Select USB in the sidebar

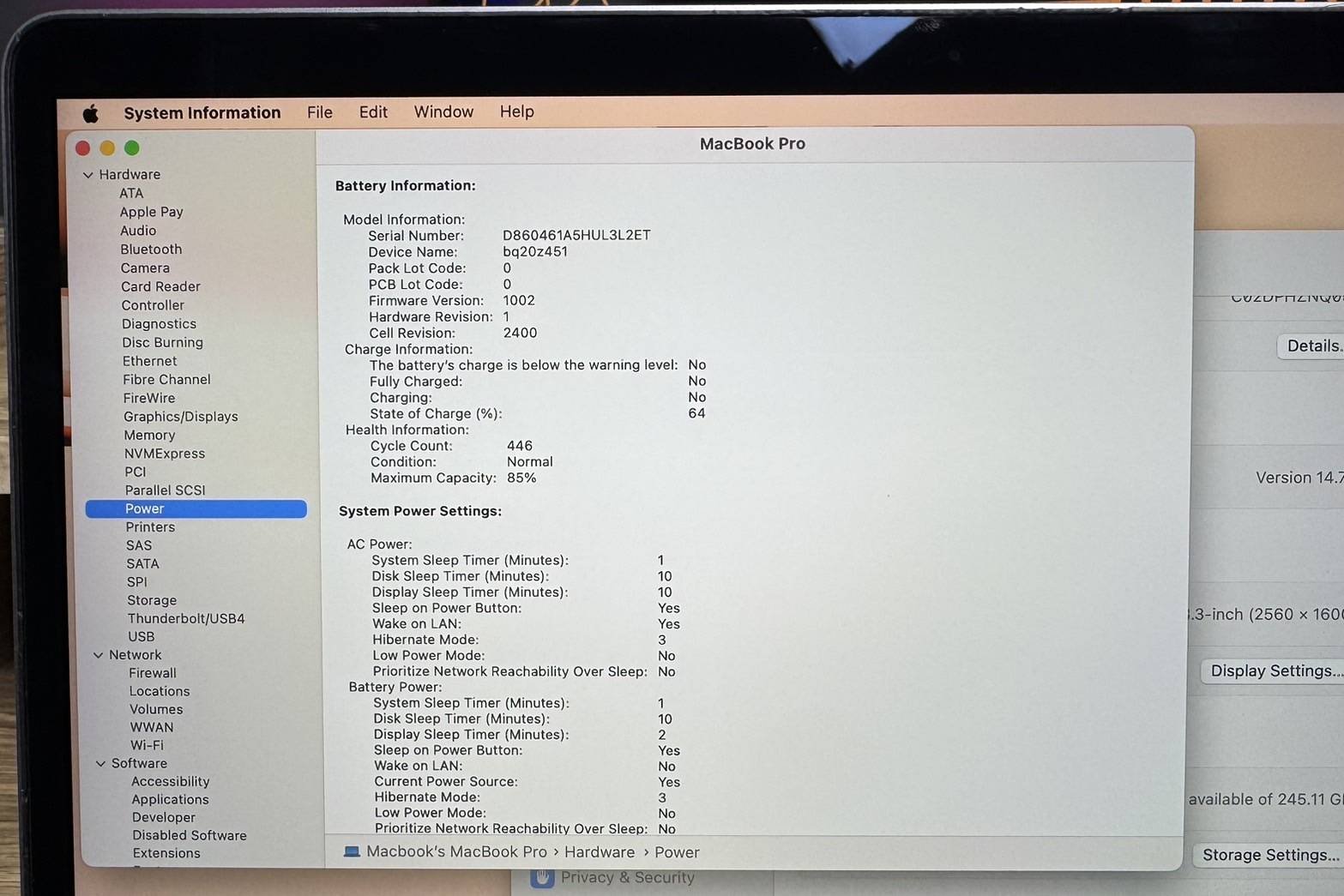pyautogui.click(x=142, y=636)
